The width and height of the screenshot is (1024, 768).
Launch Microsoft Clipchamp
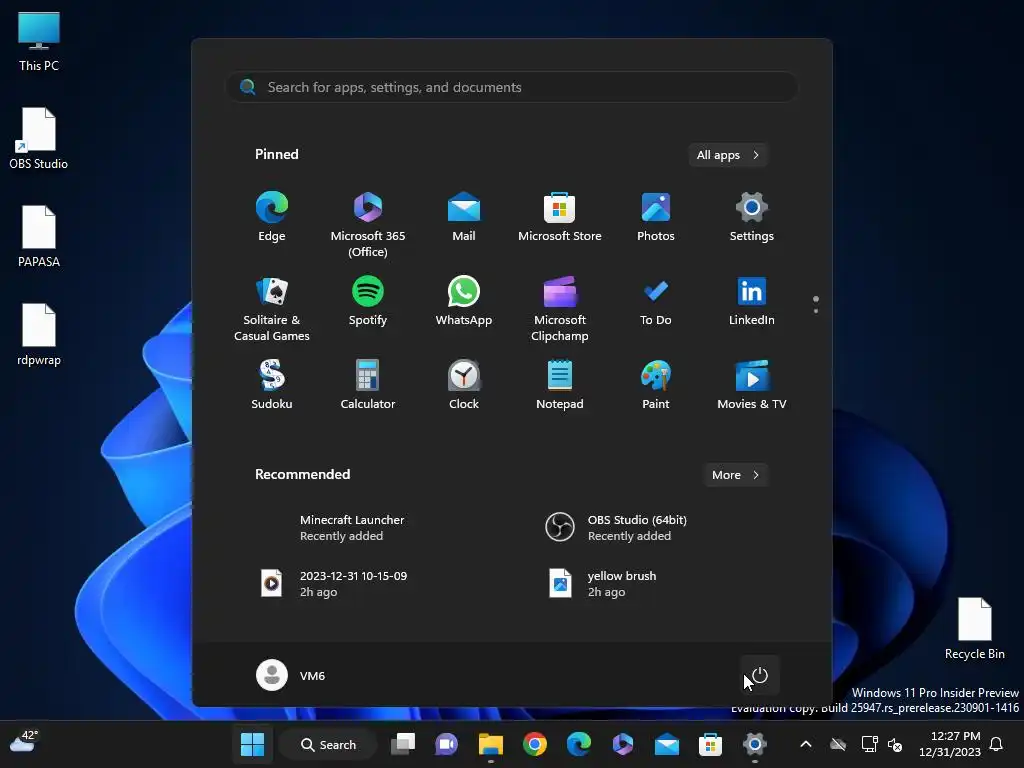click(x=560, y=308)
